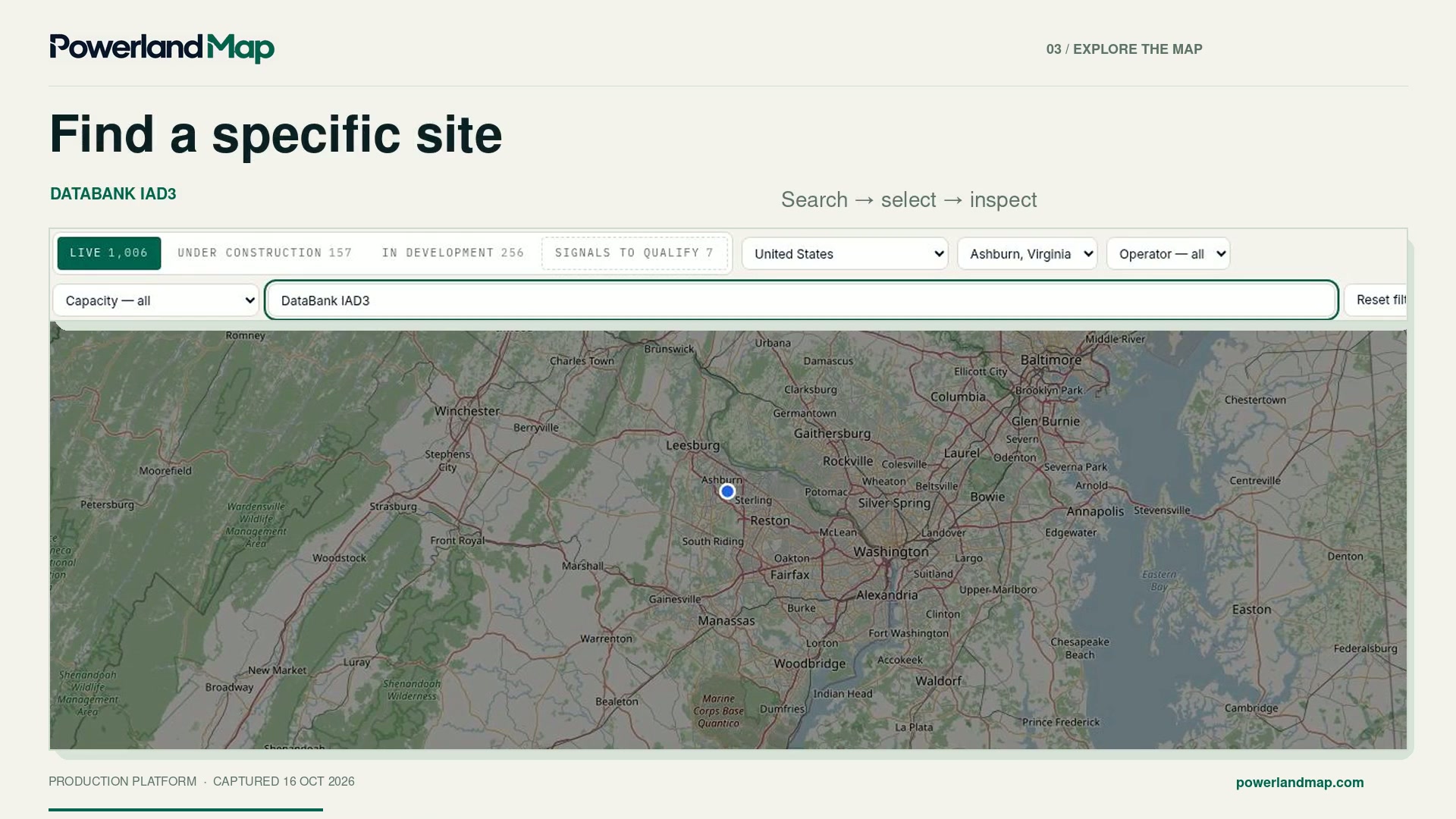Expand the Ashburn, Virginia market dropdown
The width and height of the screenshot is (1456, 819).
pos(1027,254)
